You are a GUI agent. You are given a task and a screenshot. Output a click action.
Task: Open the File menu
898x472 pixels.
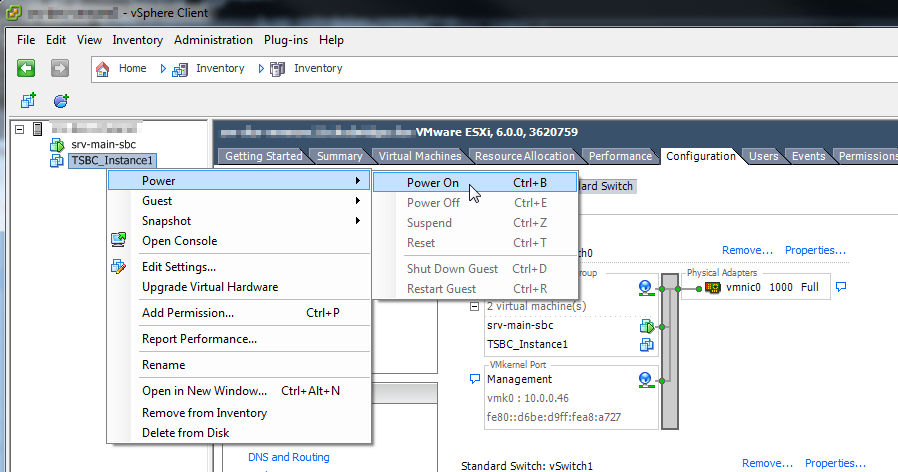pyautogui.click(x=26, y=40)
